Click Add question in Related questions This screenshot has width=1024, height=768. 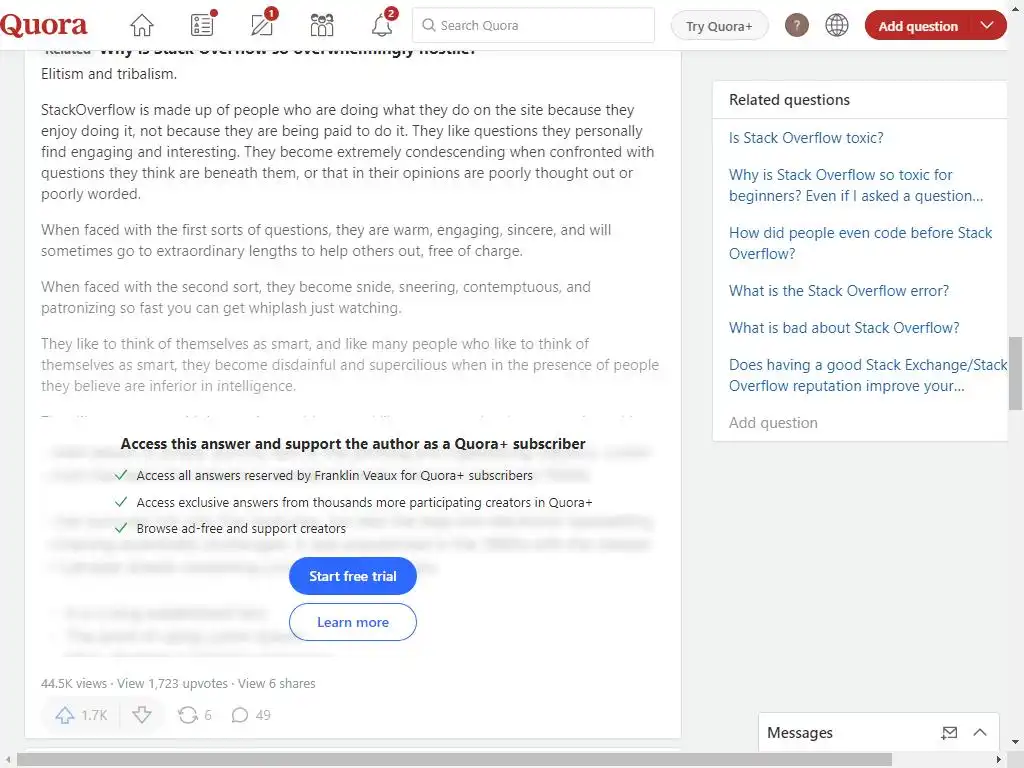tap(773, 423)
